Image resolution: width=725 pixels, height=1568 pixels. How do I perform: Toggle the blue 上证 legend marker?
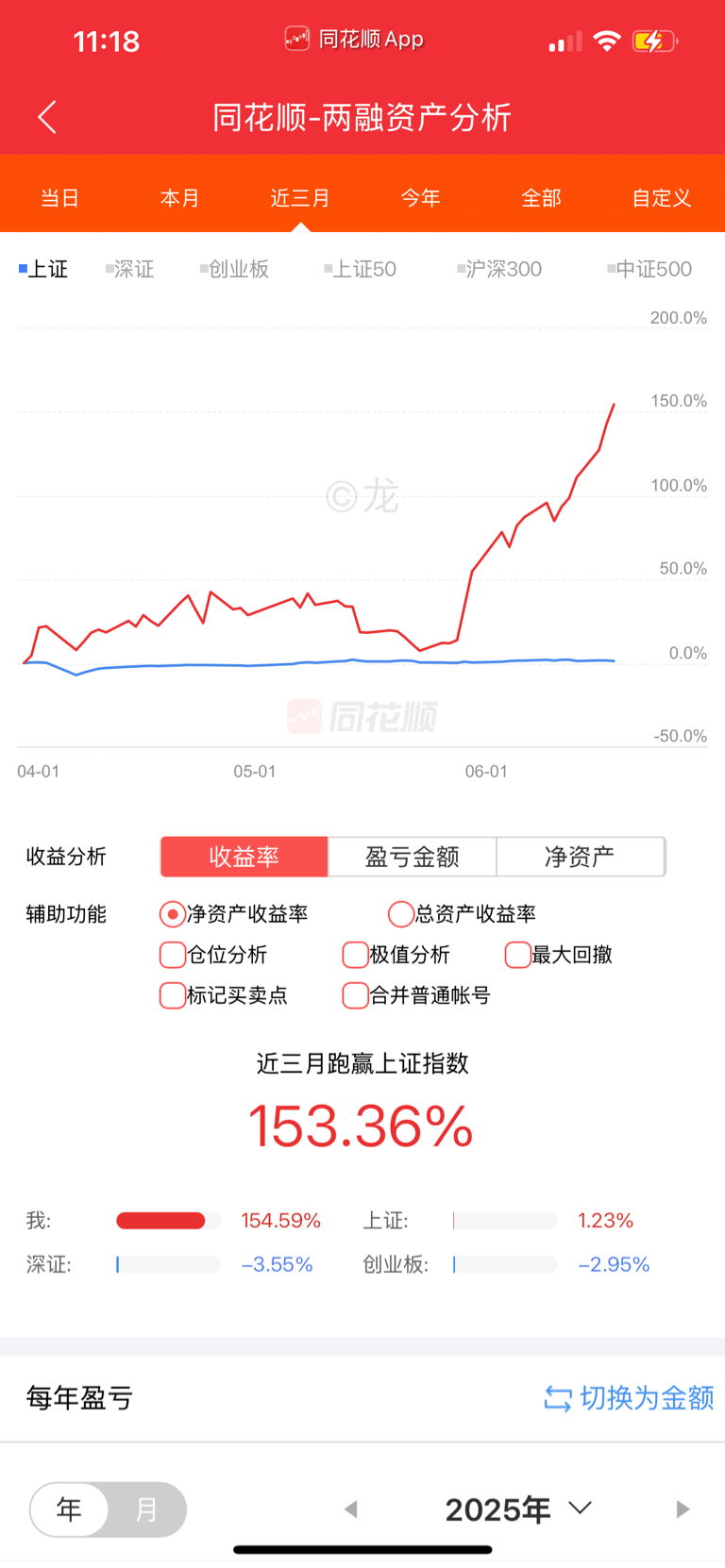pos(23,269)
